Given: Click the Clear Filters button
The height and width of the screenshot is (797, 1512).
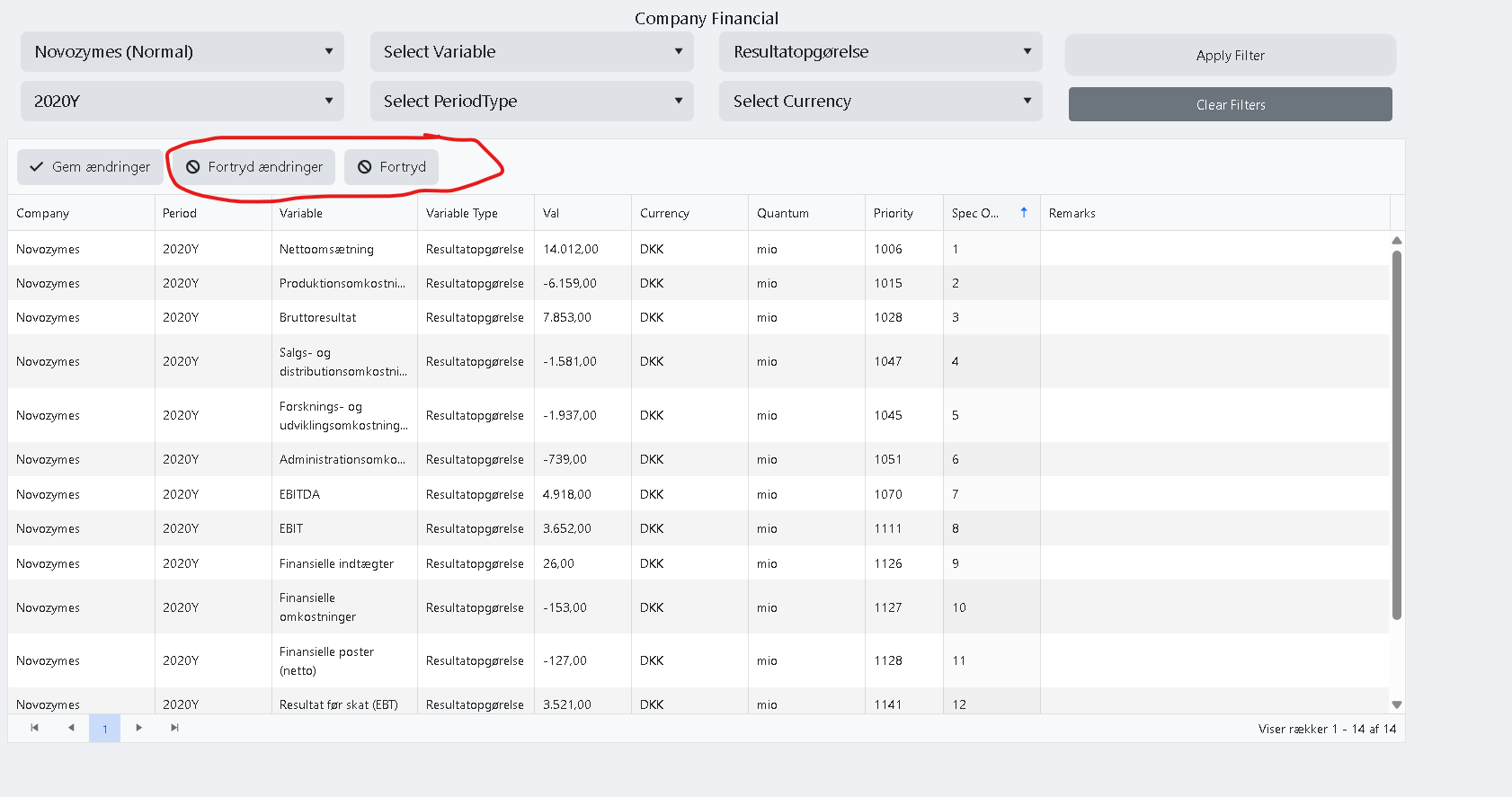Looking at the screenshot, I should coord(1230,104).
